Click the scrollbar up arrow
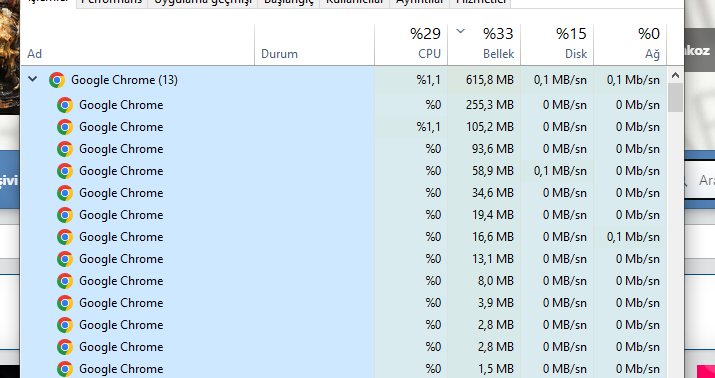 tap(675, 75)
